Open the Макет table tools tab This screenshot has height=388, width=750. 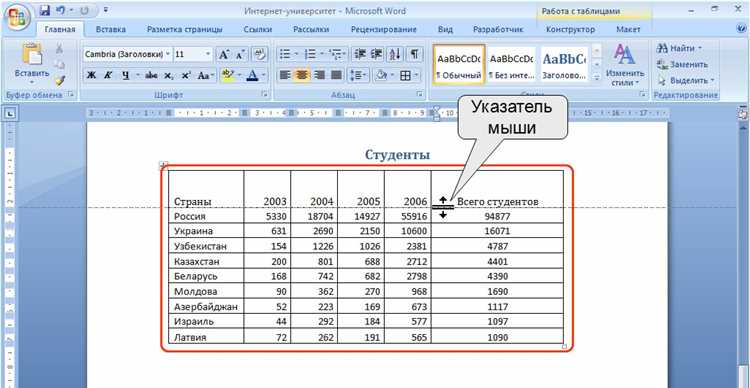(628, 29)
